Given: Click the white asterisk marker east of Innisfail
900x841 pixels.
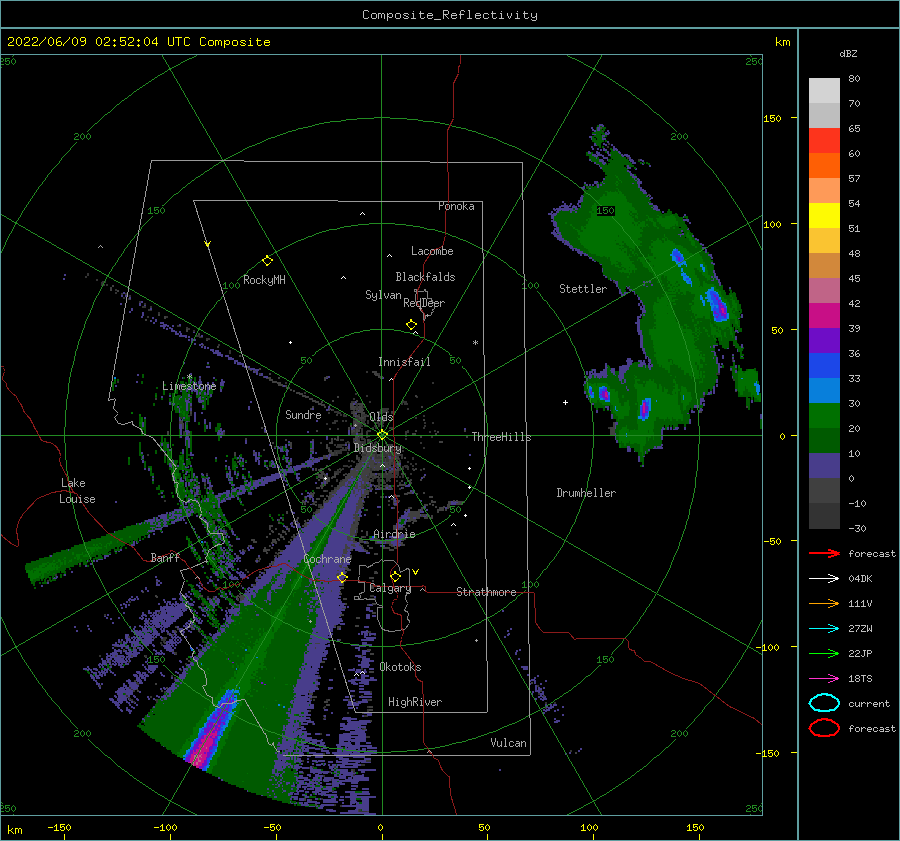Looking at the screenshot, I should [x=475, y=343].
